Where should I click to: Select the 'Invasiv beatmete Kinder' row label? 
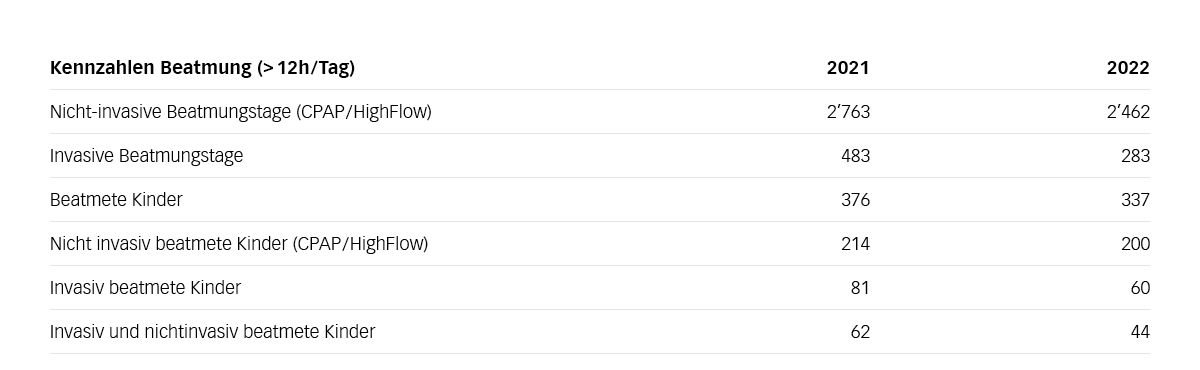[x=145, y=288]
